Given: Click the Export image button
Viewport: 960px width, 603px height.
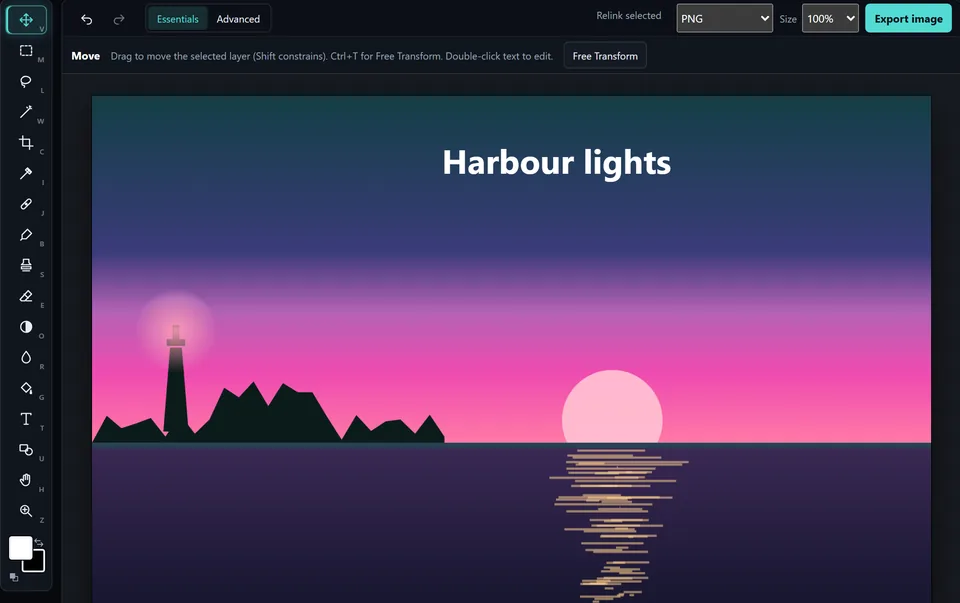Looking at the screenshot, I should 909,18.
